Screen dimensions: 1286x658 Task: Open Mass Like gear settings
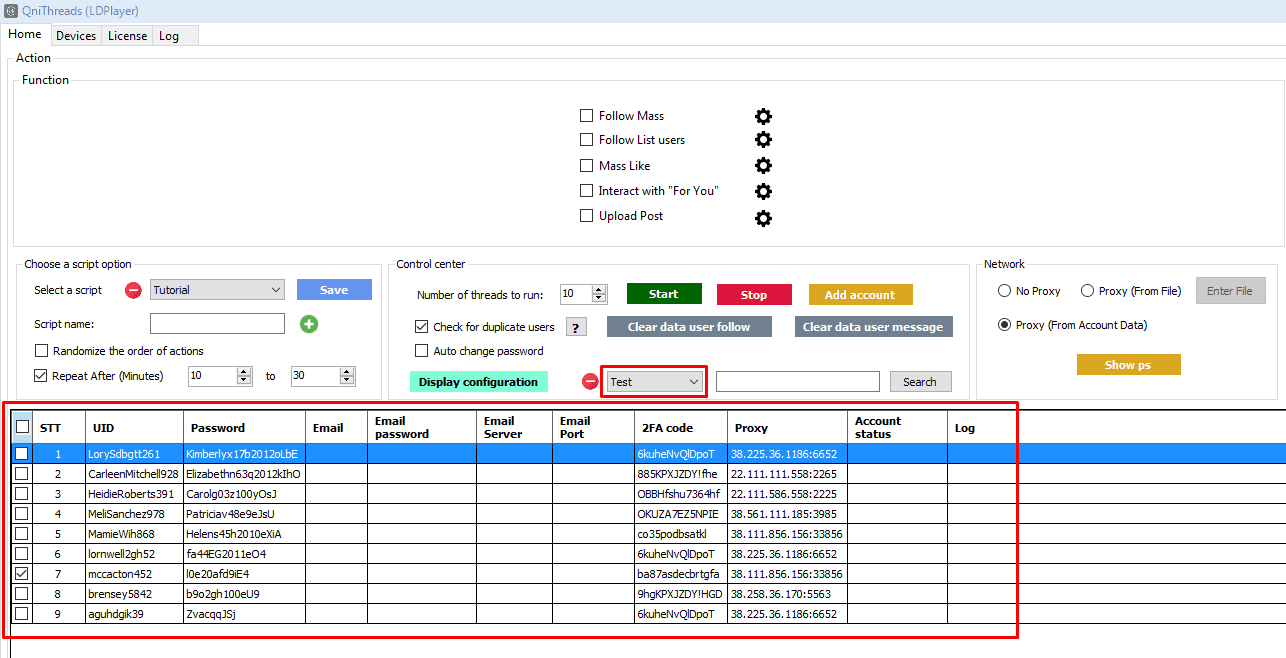tap(763, 166)
